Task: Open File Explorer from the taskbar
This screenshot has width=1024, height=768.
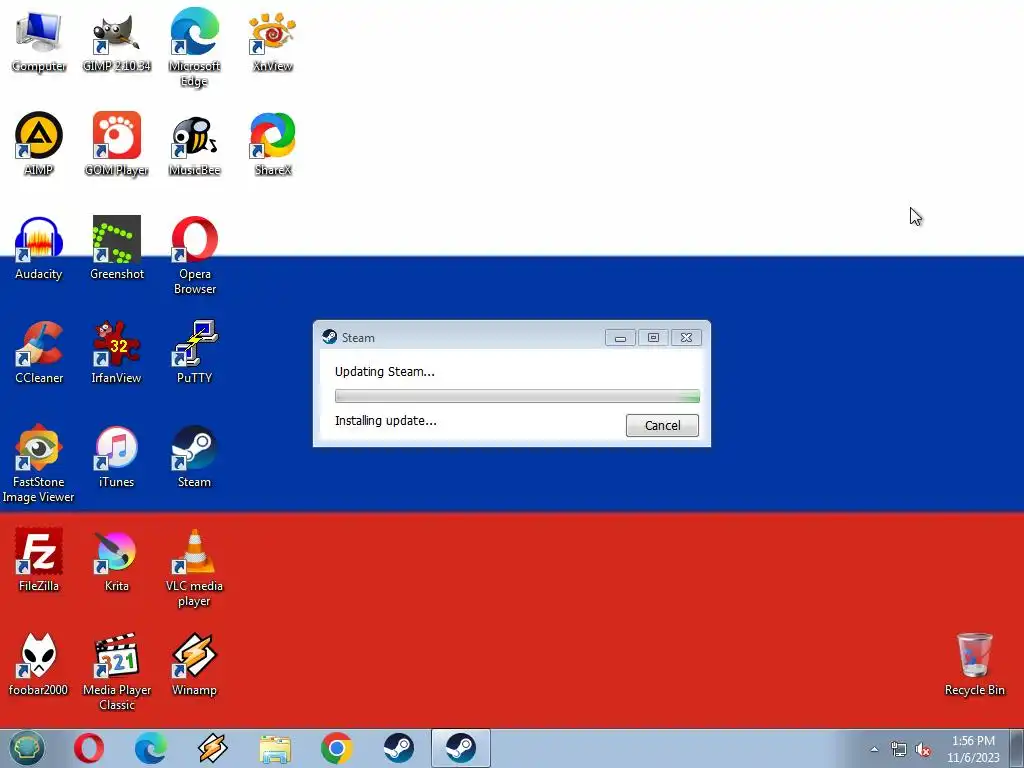Action: pyautogui.click(x=275, y=748)
